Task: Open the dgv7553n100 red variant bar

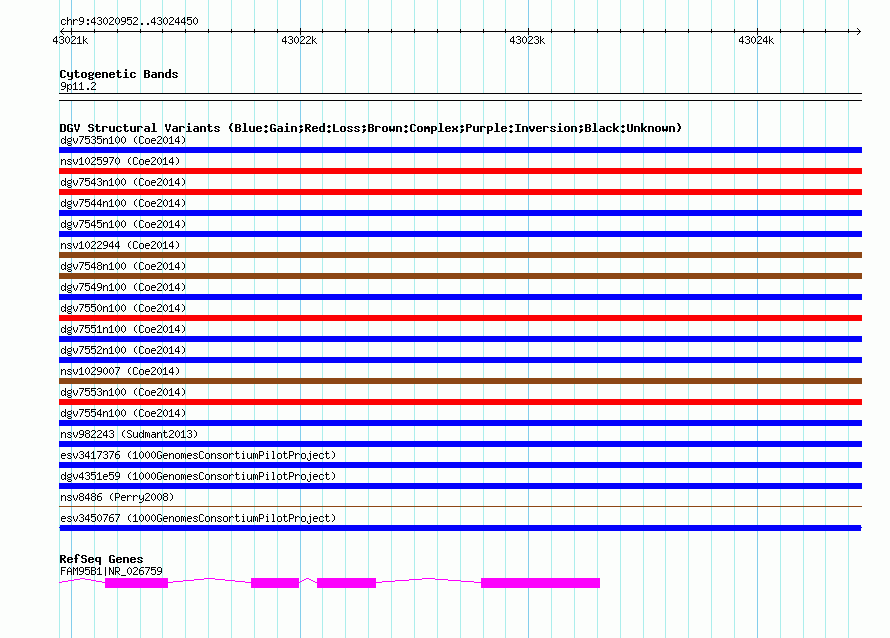Action: click(x=460, y=402)
